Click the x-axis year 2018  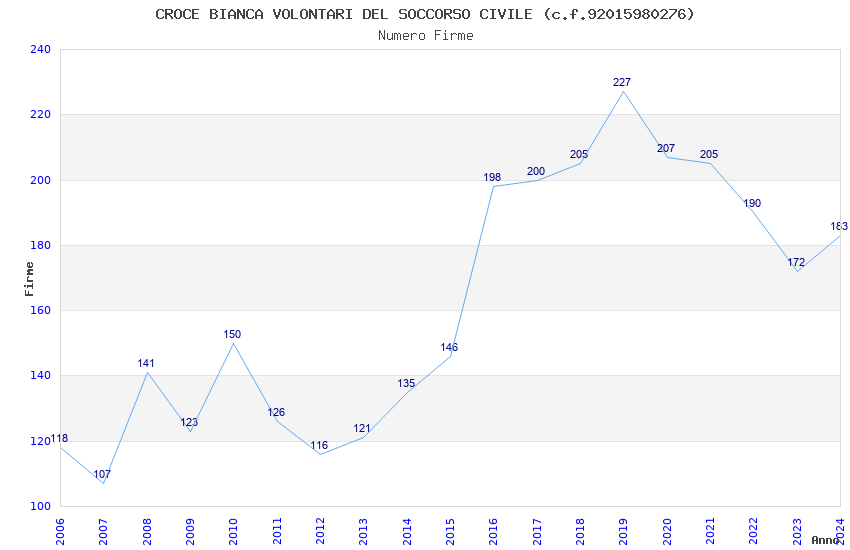[580, 531]
